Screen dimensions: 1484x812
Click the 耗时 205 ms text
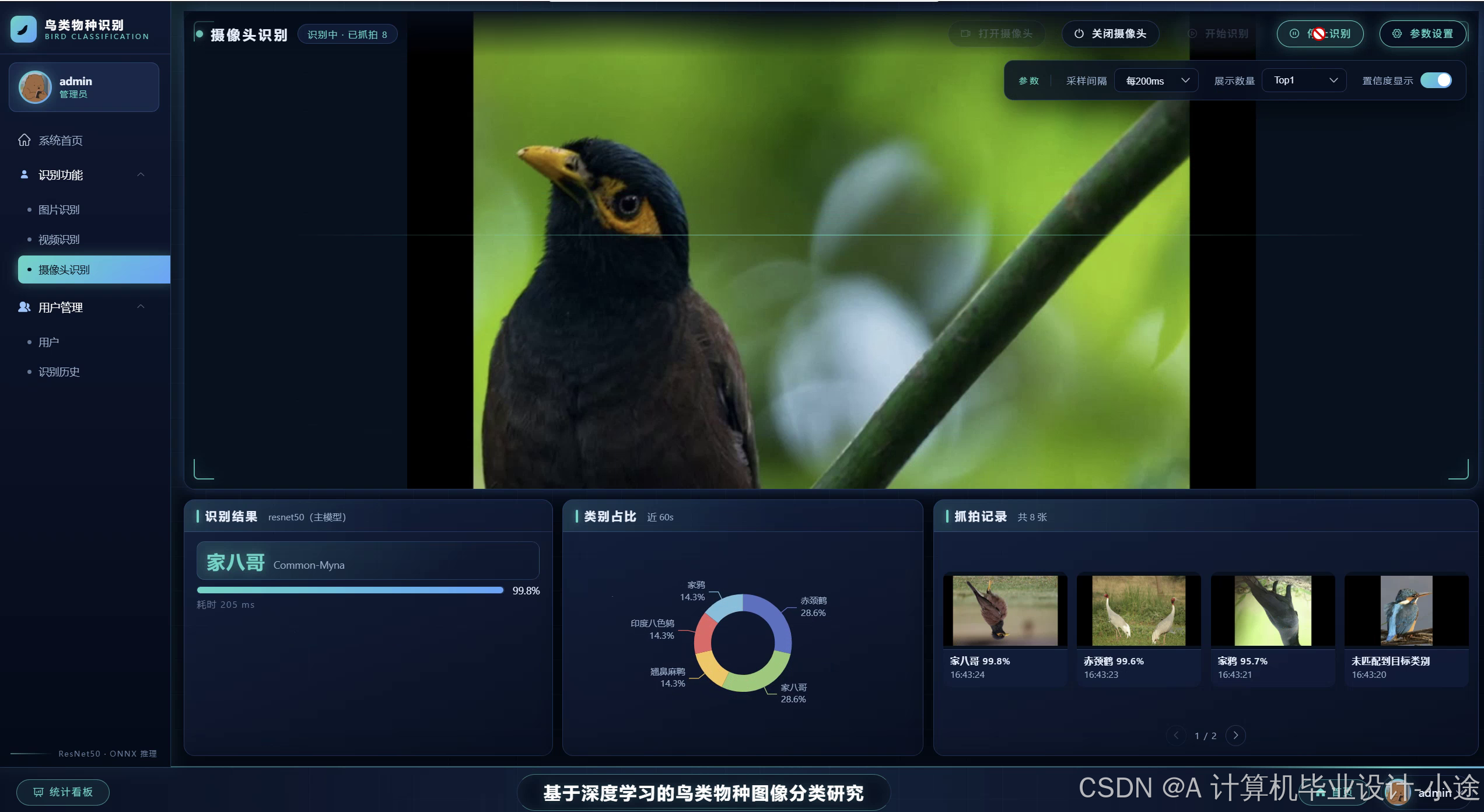click(226, 605)
